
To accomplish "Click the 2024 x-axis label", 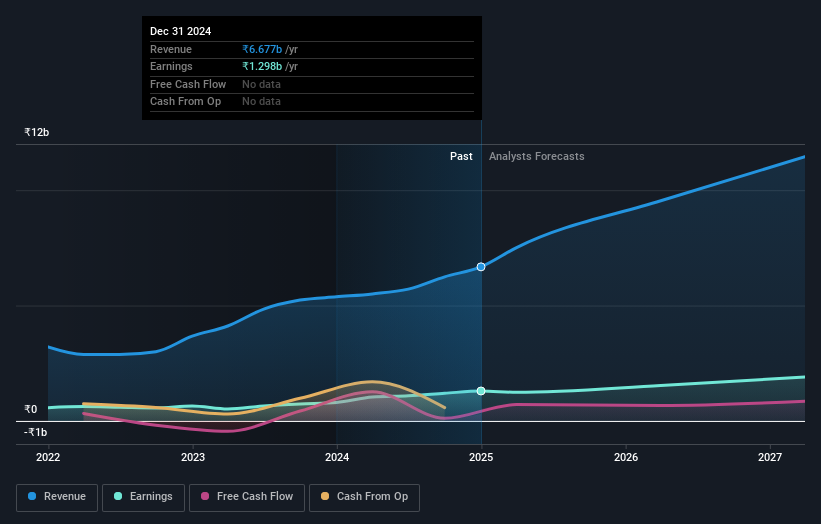I will click(337, 458).
